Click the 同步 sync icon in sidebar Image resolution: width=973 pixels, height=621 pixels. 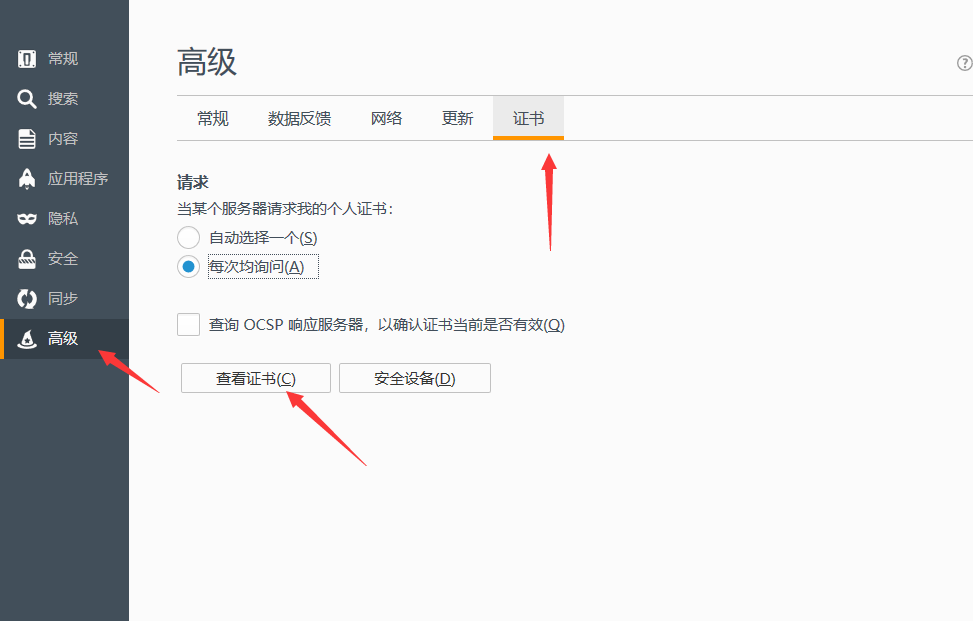coord(27,298)
